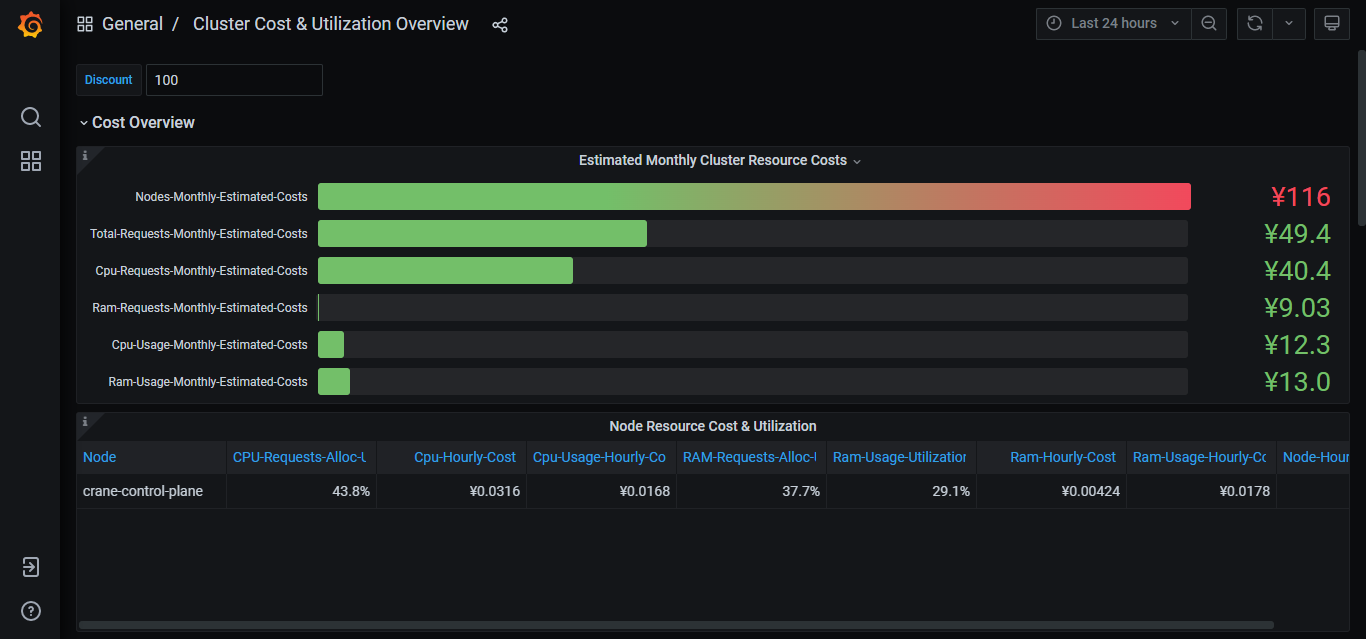Open the Grafana home logo
This screenshot has height=639, width=1366.
(x=31, y=24)
